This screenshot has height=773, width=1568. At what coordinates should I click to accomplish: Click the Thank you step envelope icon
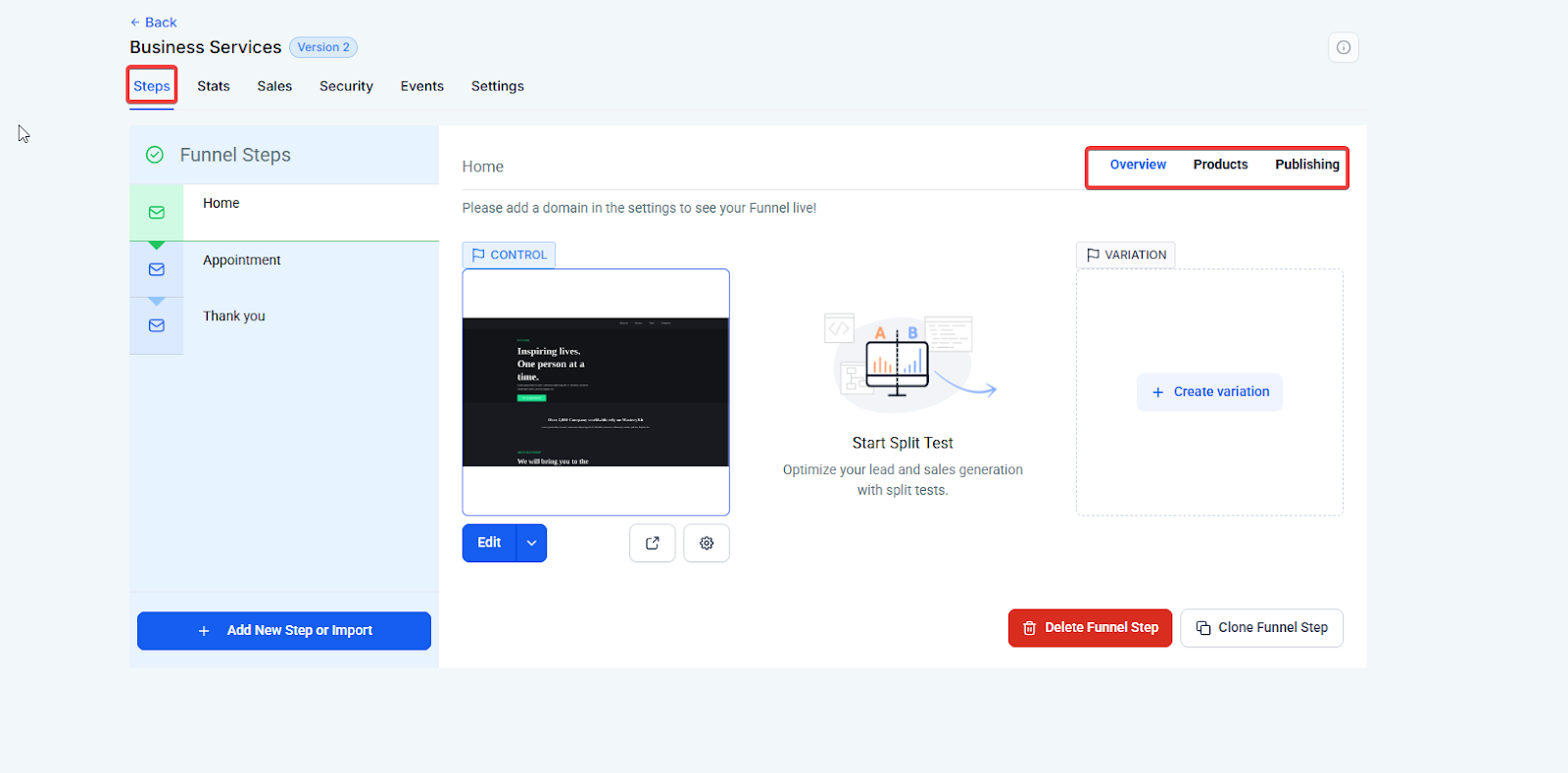tap(157, 325)
